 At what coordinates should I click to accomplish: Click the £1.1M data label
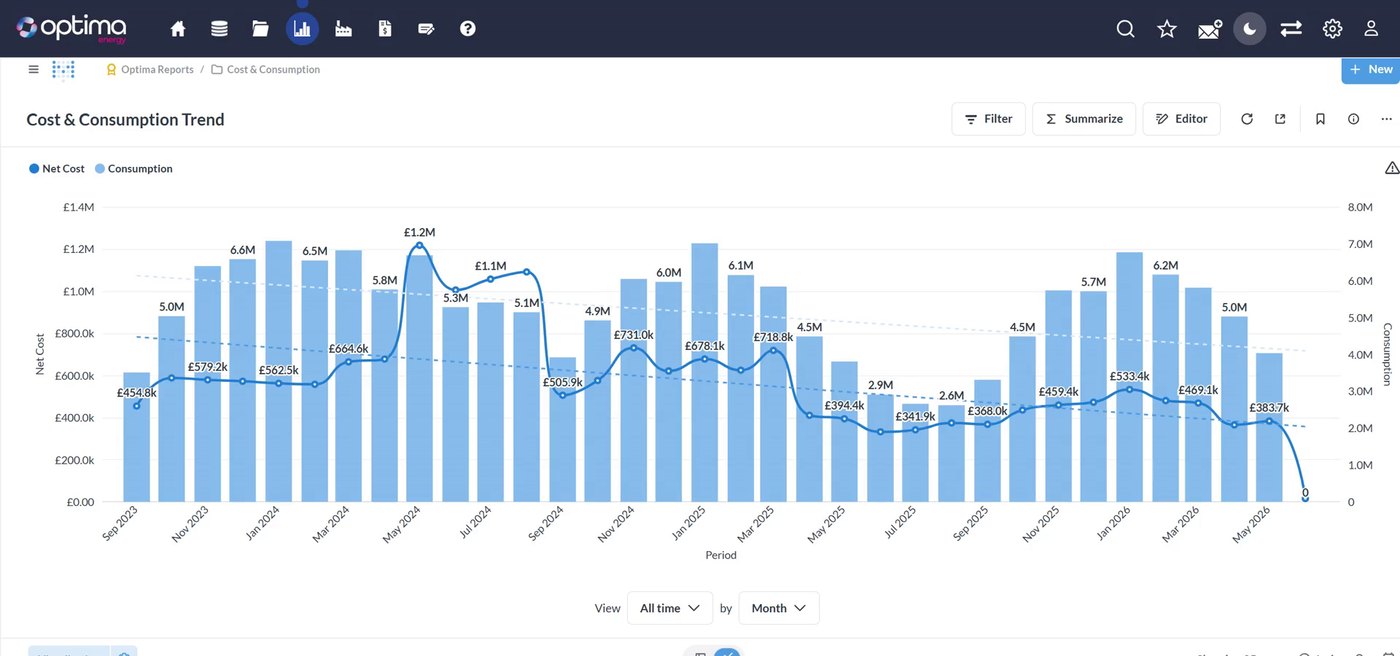coord(491,266)
